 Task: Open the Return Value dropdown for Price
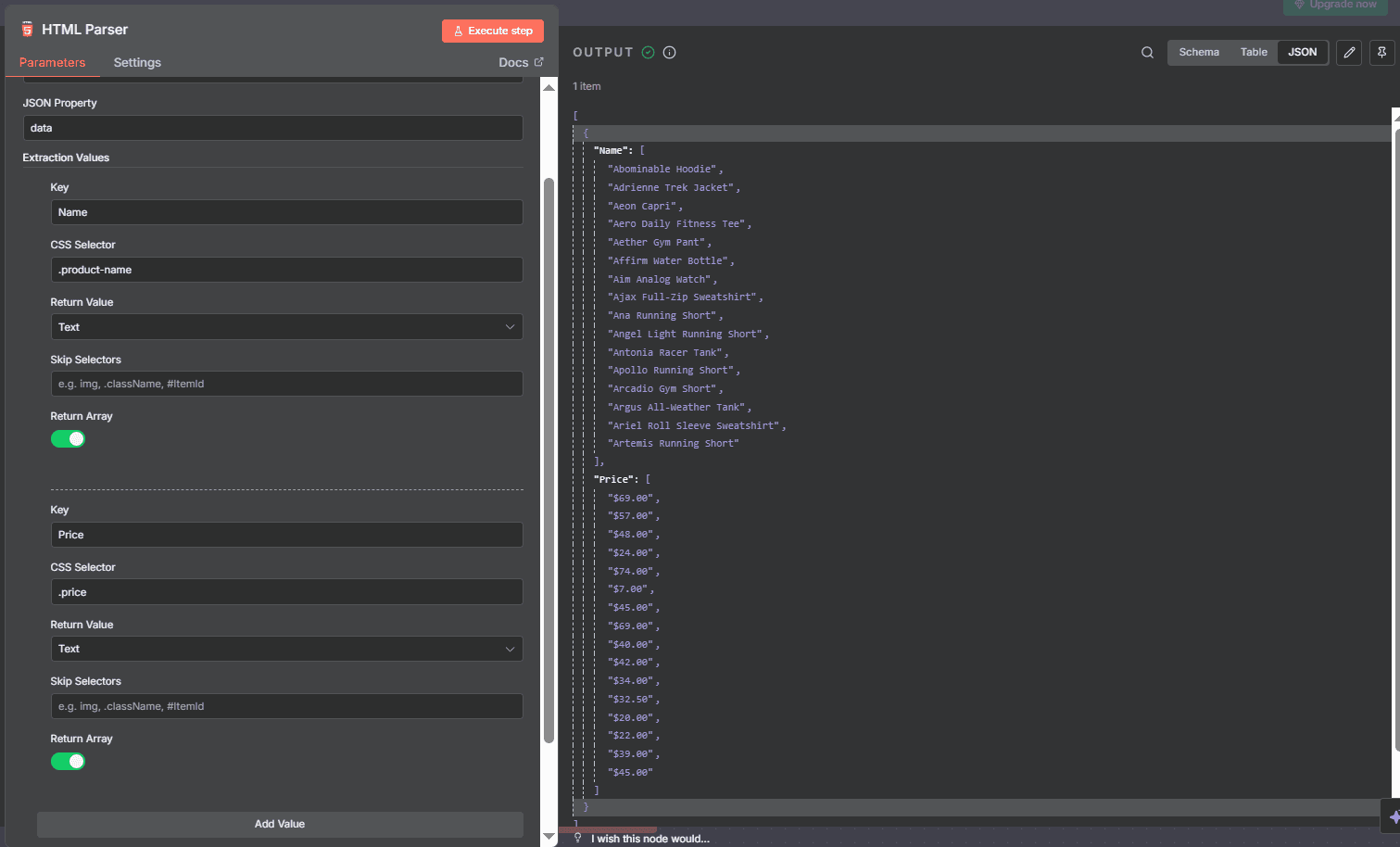coord(286,649)
